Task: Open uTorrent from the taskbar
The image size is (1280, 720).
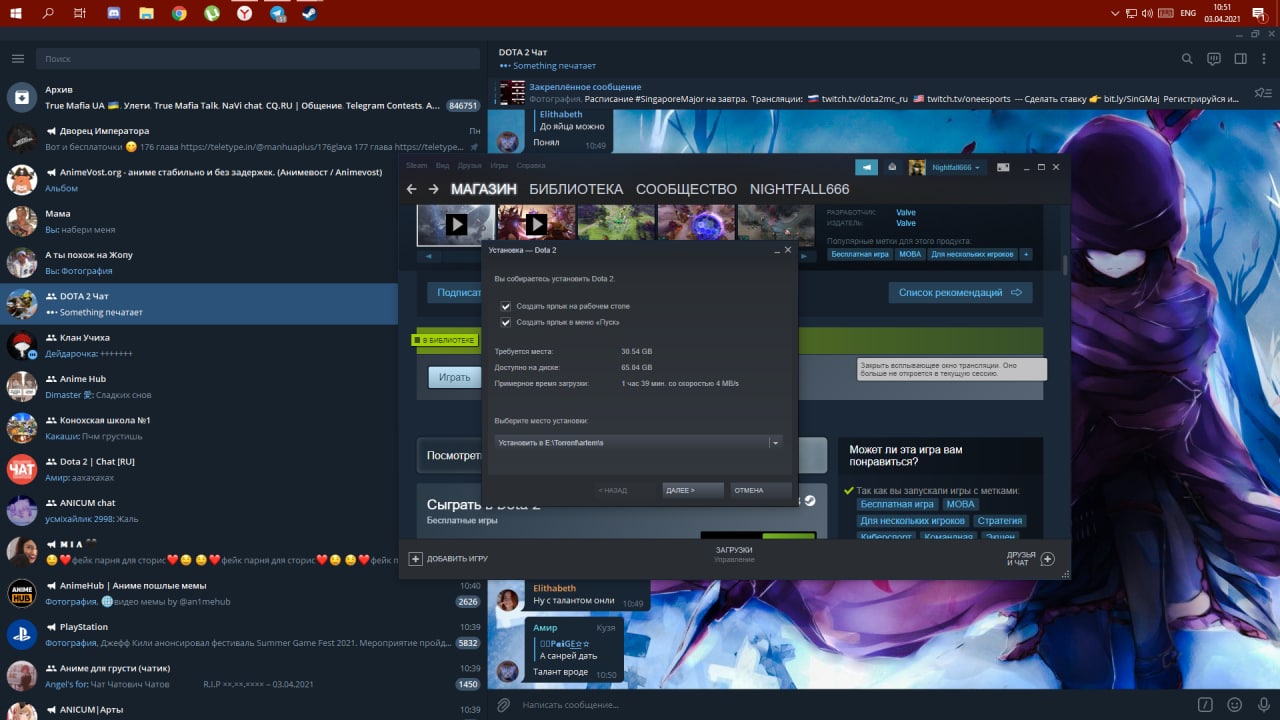Action: pyautogui.click(x=212, y=13)
